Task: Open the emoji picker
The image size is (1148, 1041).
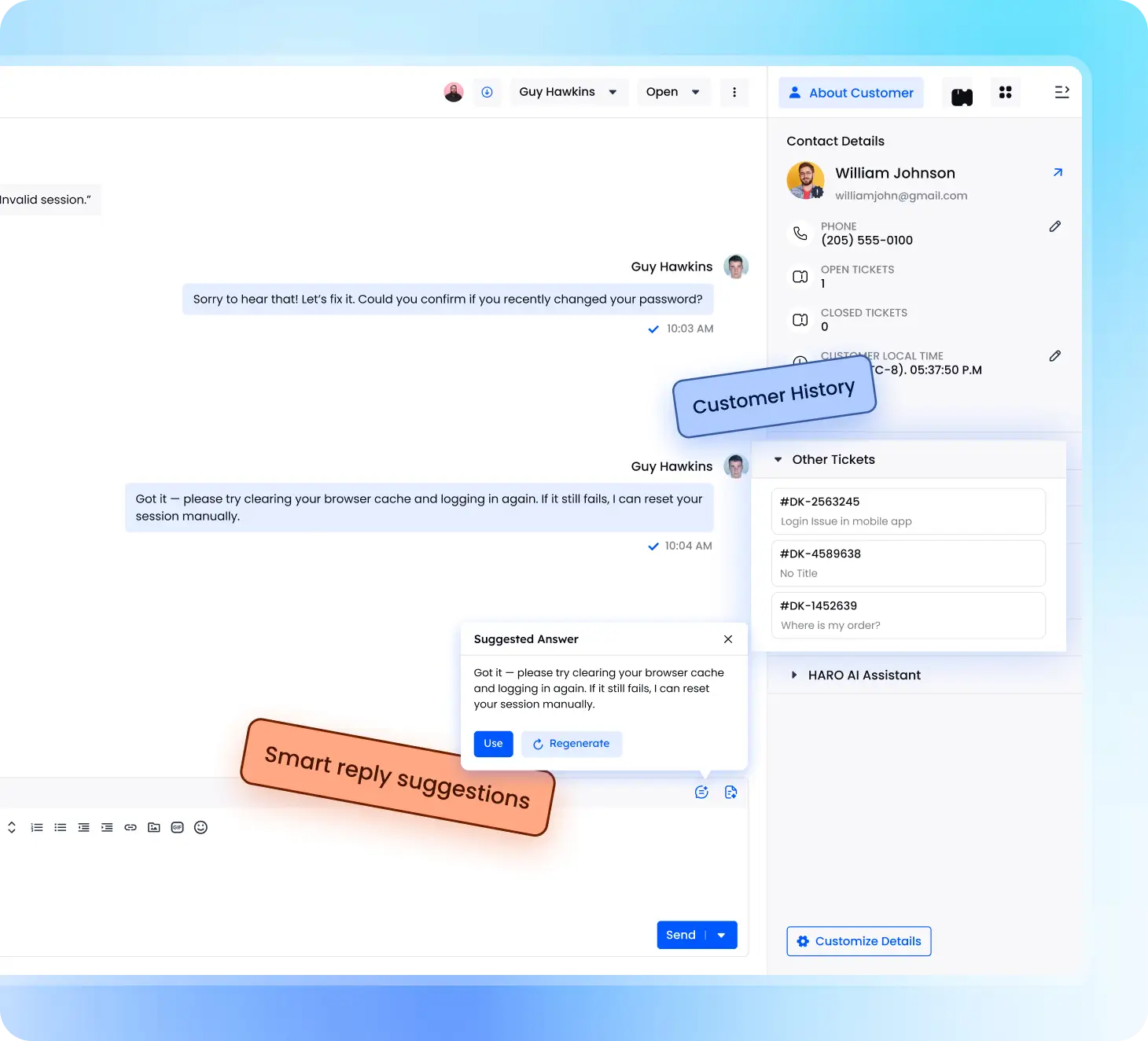Action: [201, 827]
